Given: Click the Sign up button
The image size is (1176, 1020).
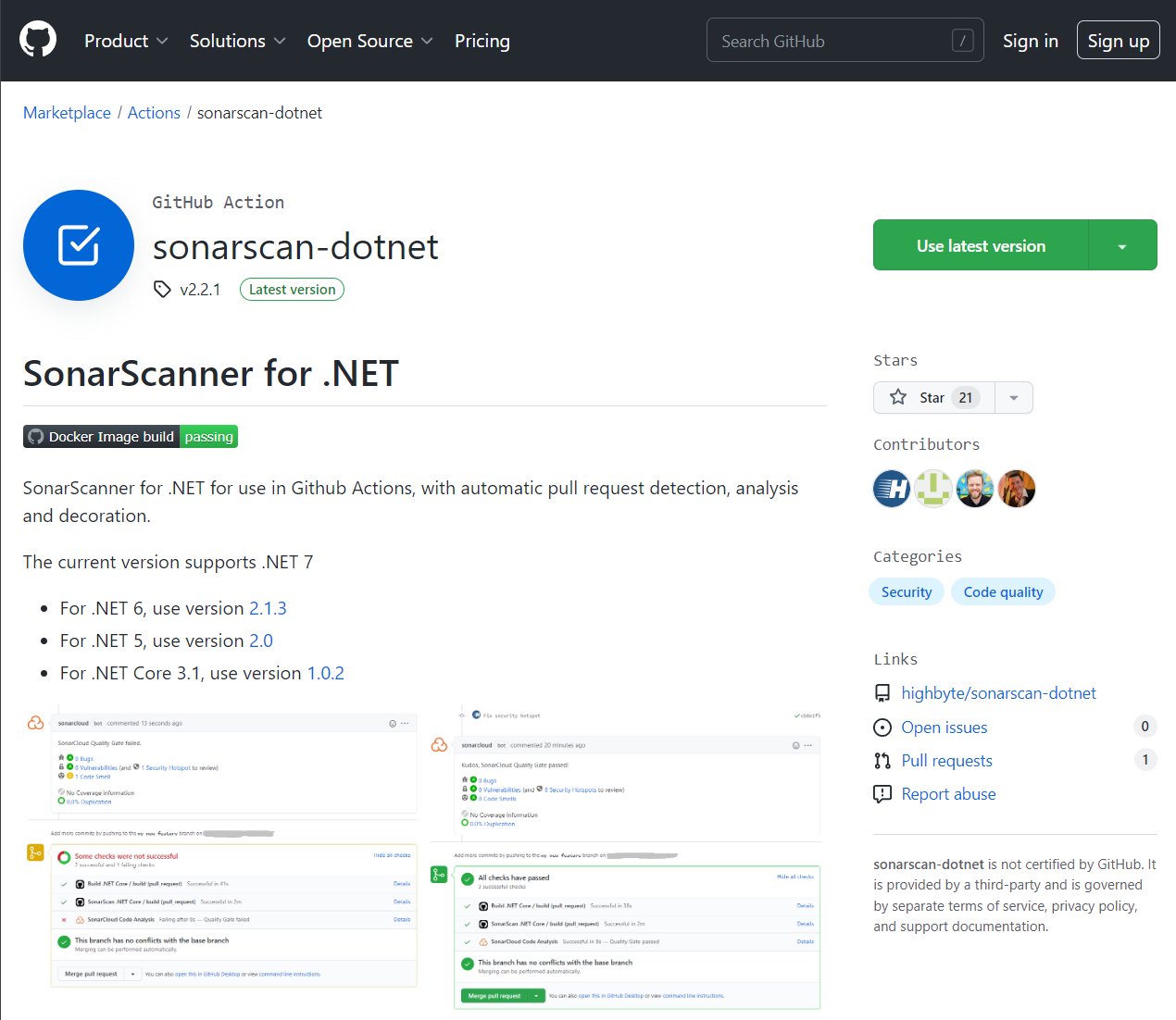Looking at the screenshot, I should click(1118, 39).
